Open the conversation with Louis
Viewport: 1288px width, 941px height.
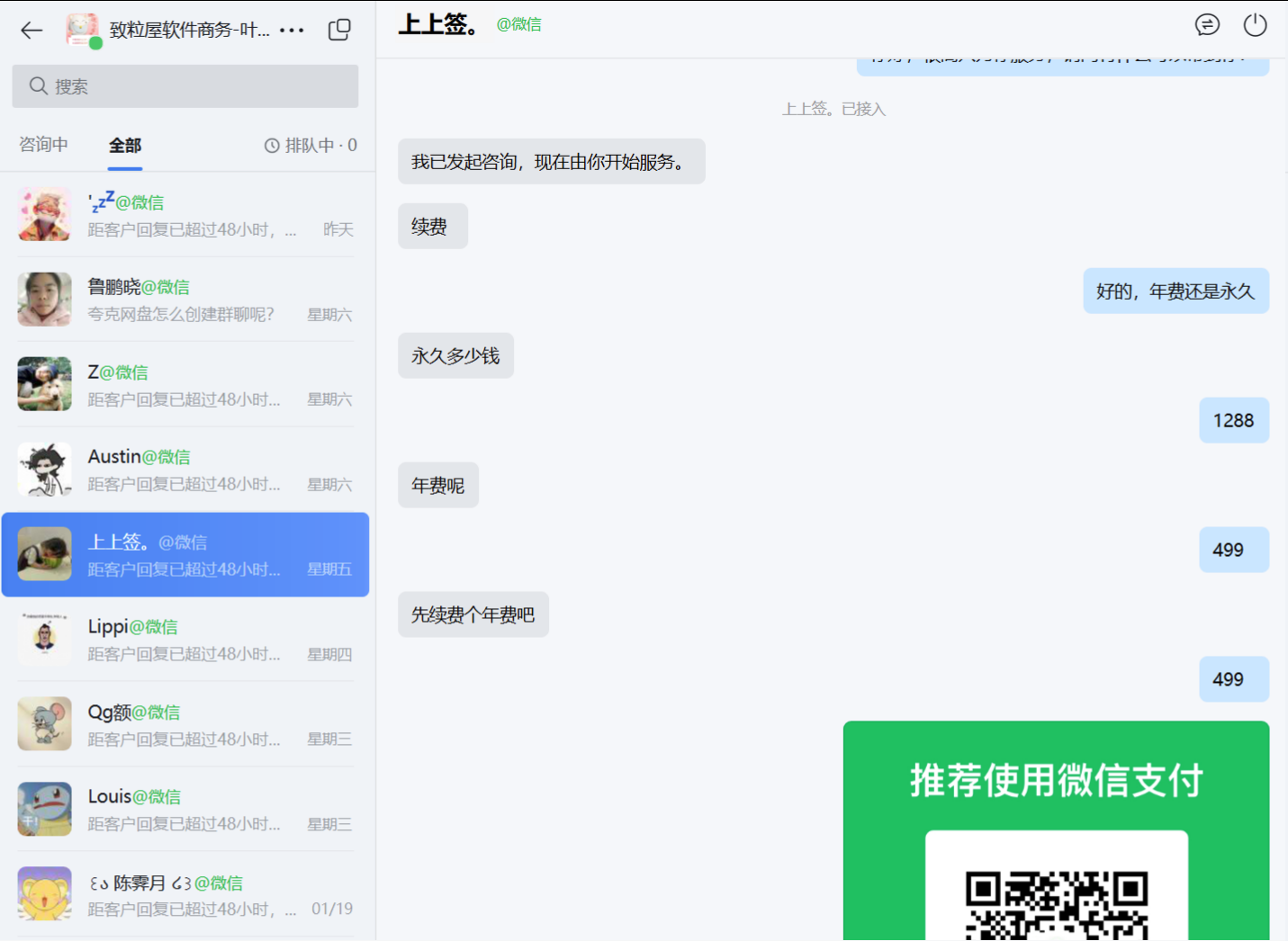(x=185, y=809)
